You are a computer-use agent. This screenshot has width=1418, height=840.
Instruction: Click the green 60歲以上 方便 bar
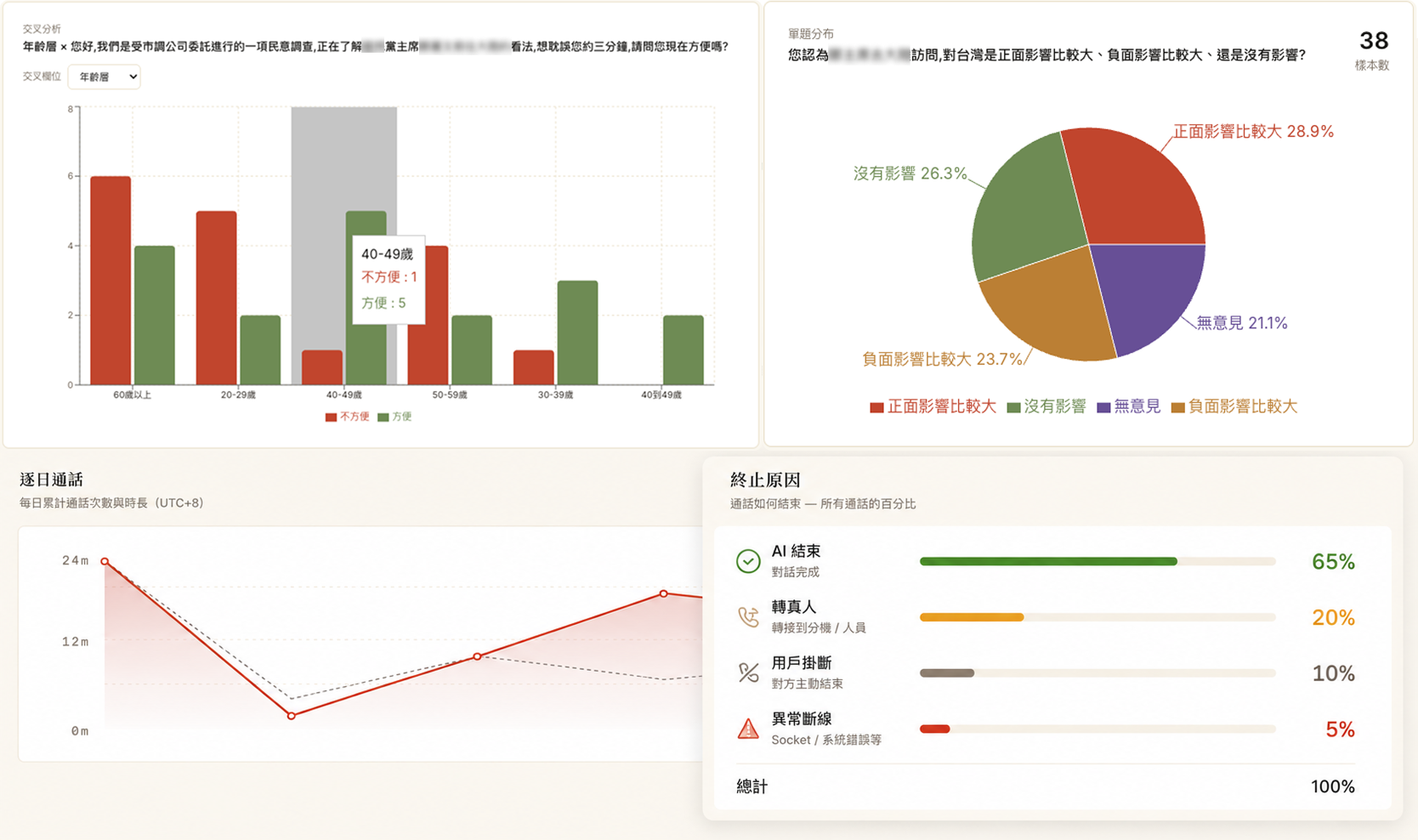[x=155, y=315]
